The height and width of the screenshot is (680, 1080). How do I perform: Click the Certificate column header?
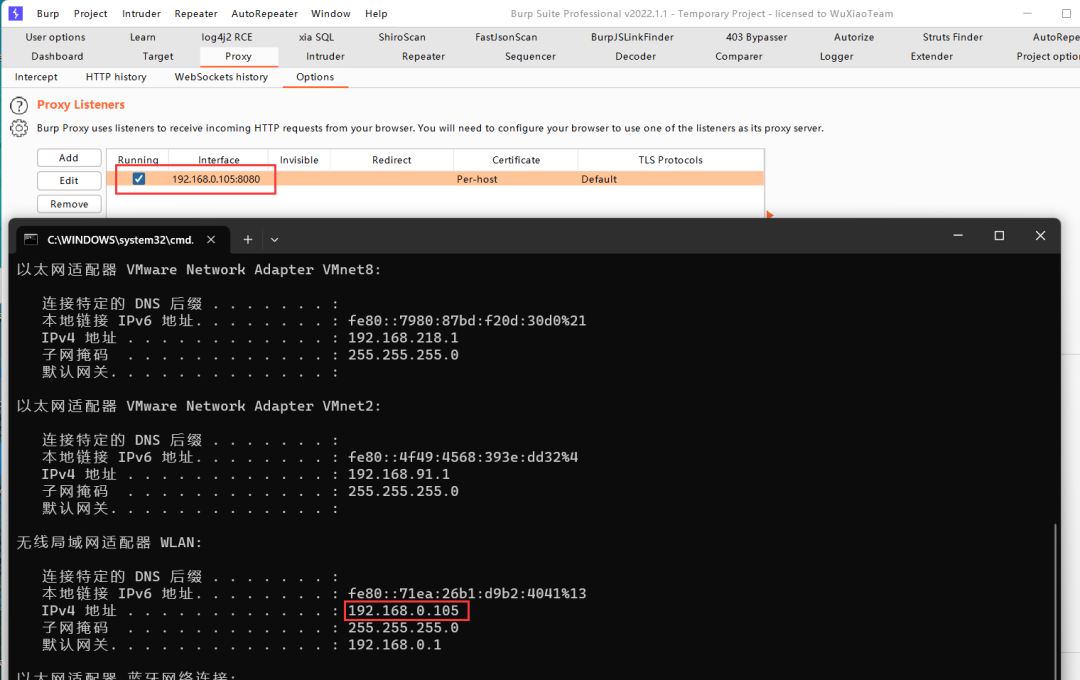pos(516,160)
